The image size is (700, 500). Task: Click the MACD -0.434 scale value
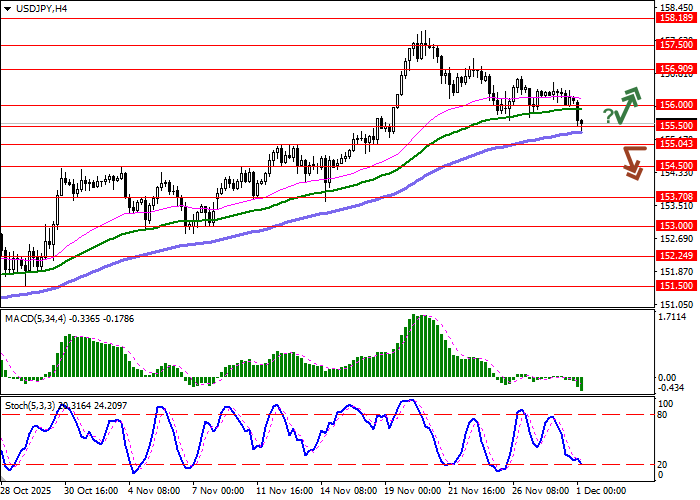[x=671, y=388]
